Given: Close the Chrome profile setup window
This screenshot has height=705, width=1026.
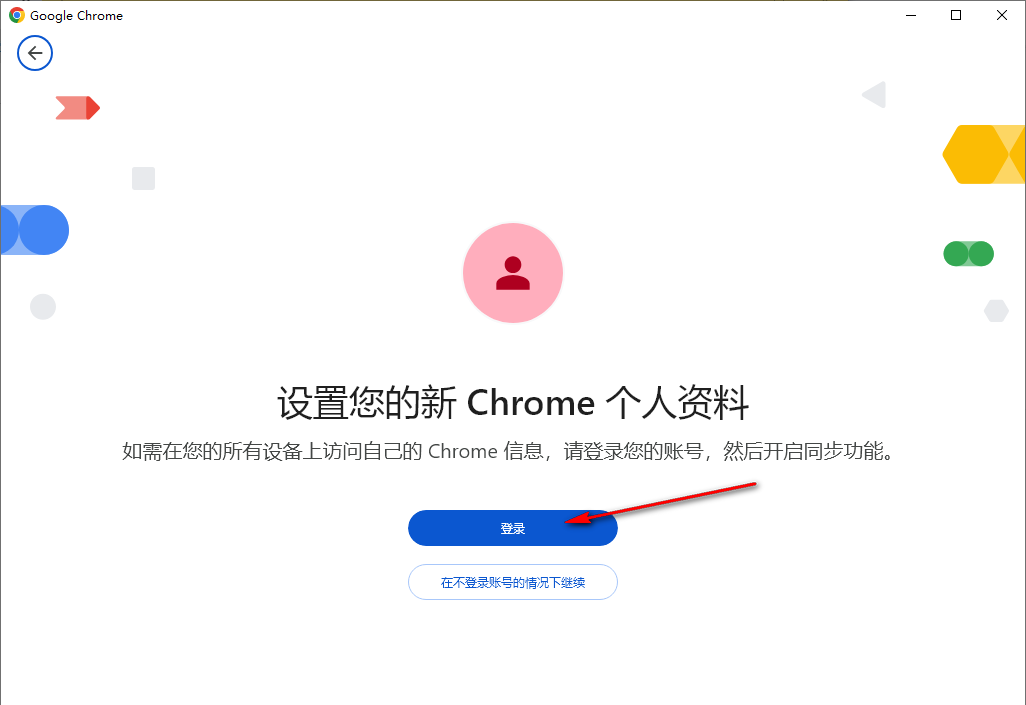Looking at the screenshot, I should point(1002,15).
